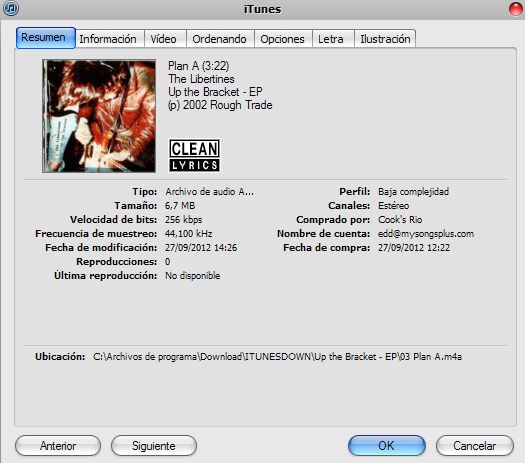Open the Opciones tab
This screenshot has height=463, width=525.
283,39
